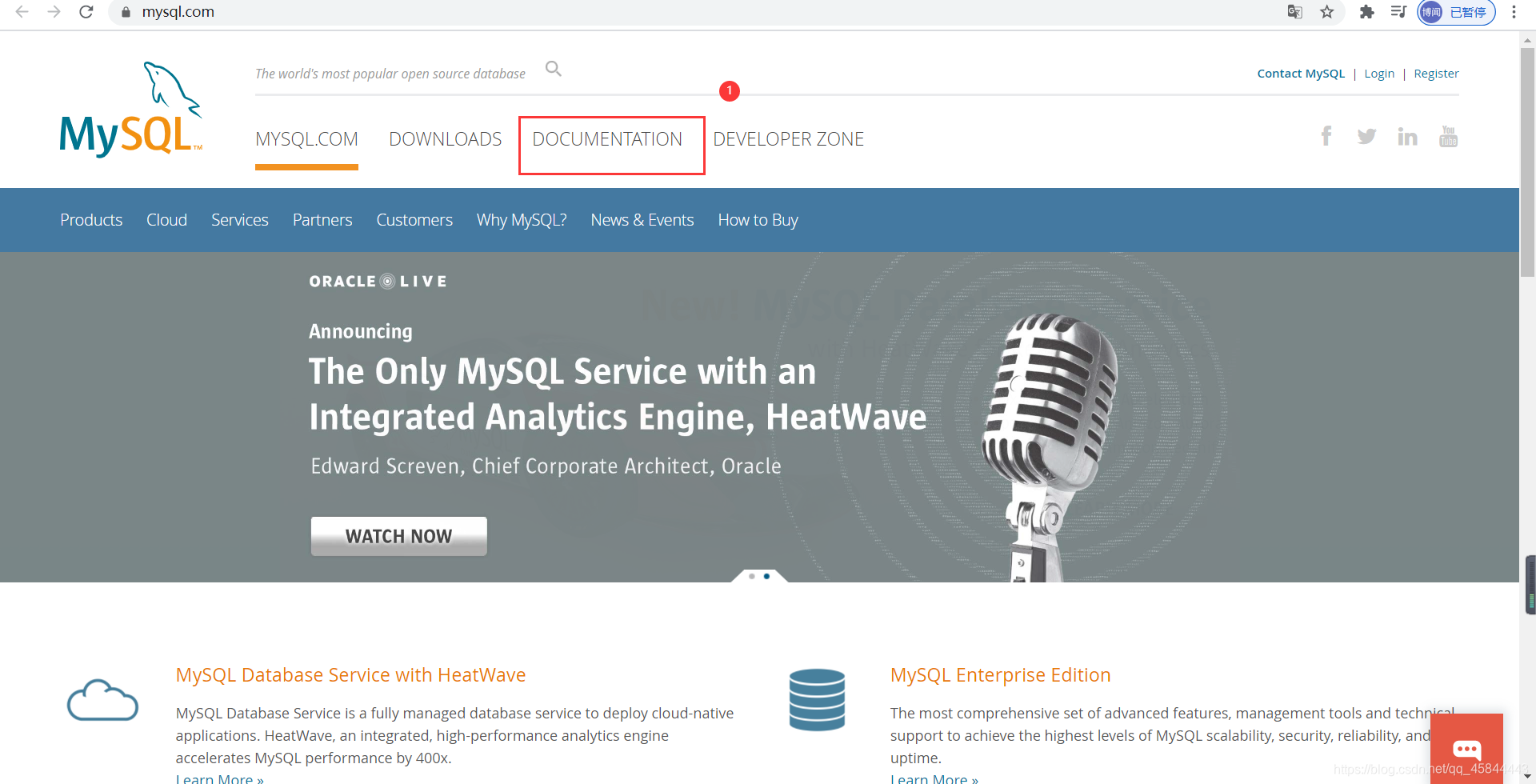
Task: Bookmark this page with star icon
Action: [1327, 12]
